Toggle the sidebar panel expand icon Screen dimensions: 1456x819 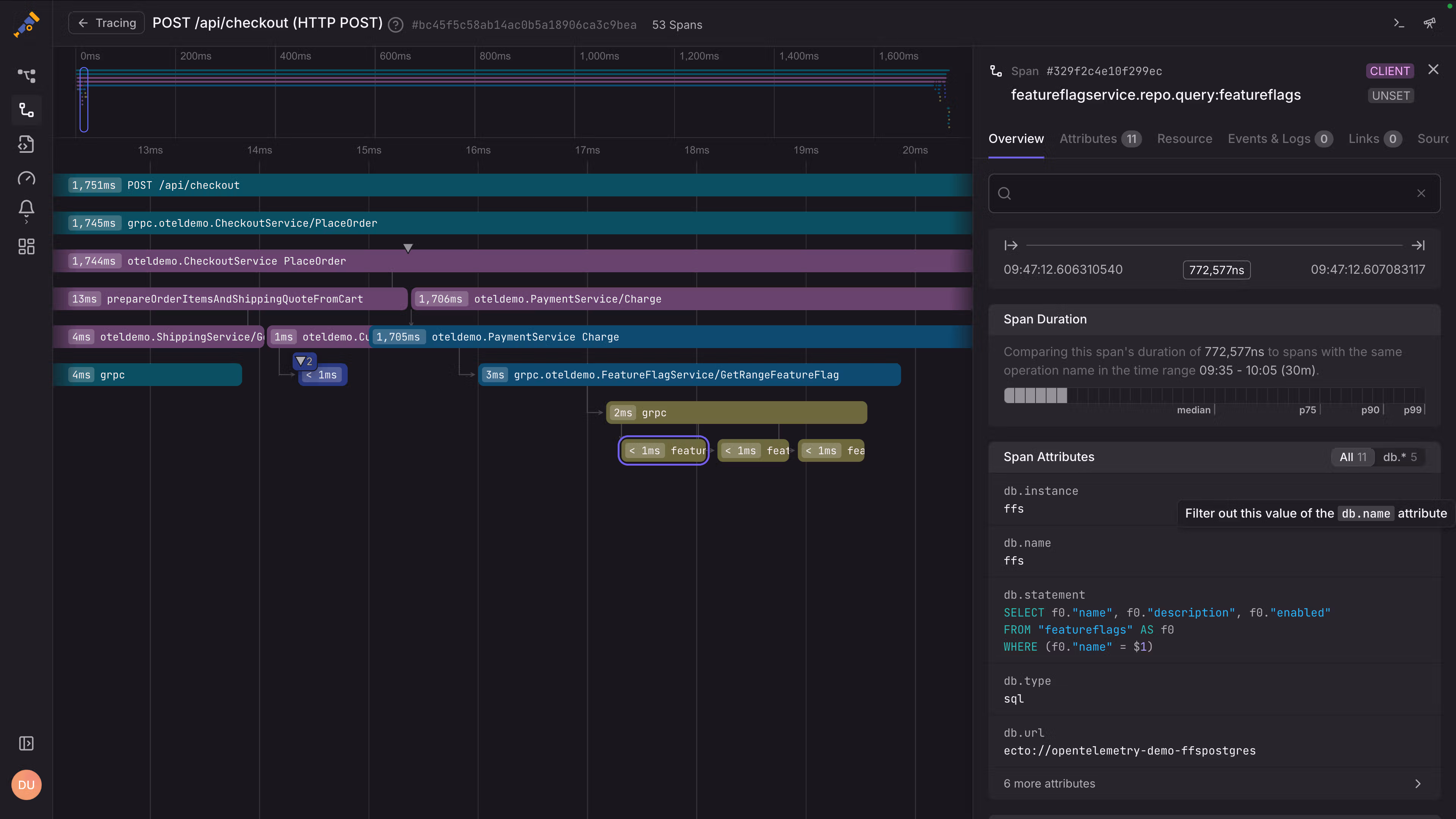[x=26, y=743]
